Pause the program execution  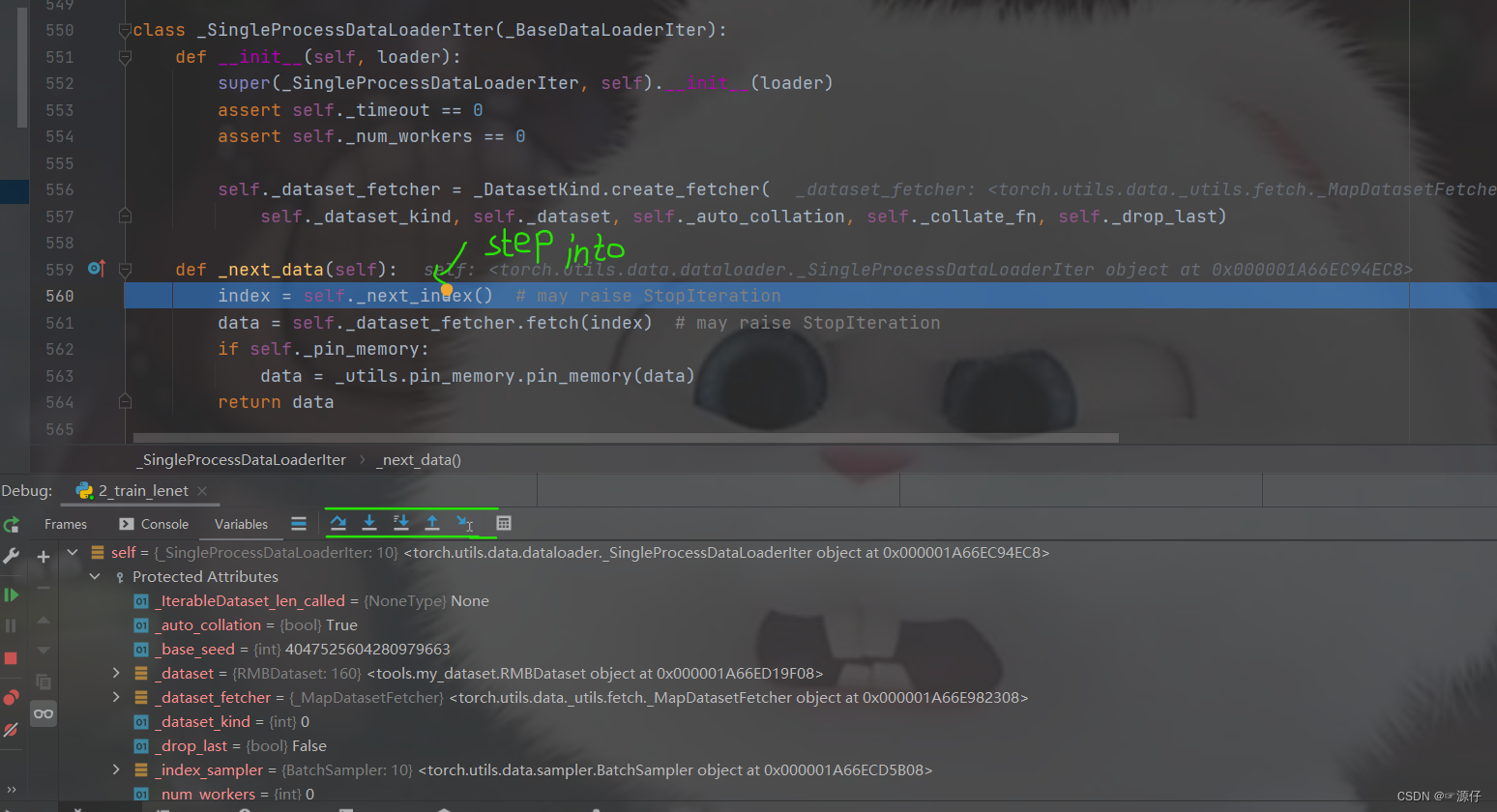click(x=12, y=626)
